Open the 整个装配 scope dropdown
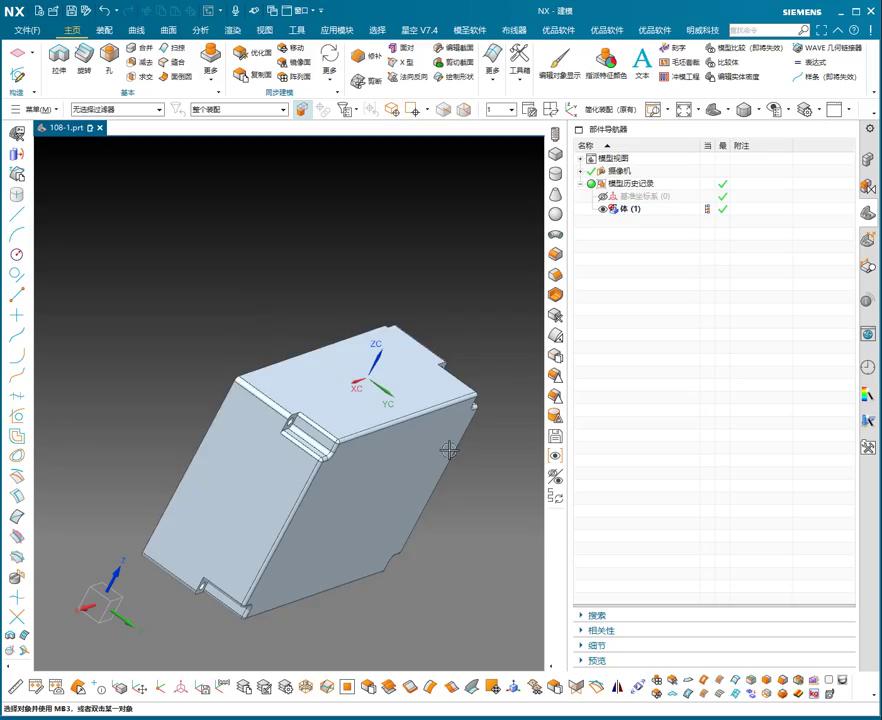The width and height of the screenshot is (882, 720). 238,109
